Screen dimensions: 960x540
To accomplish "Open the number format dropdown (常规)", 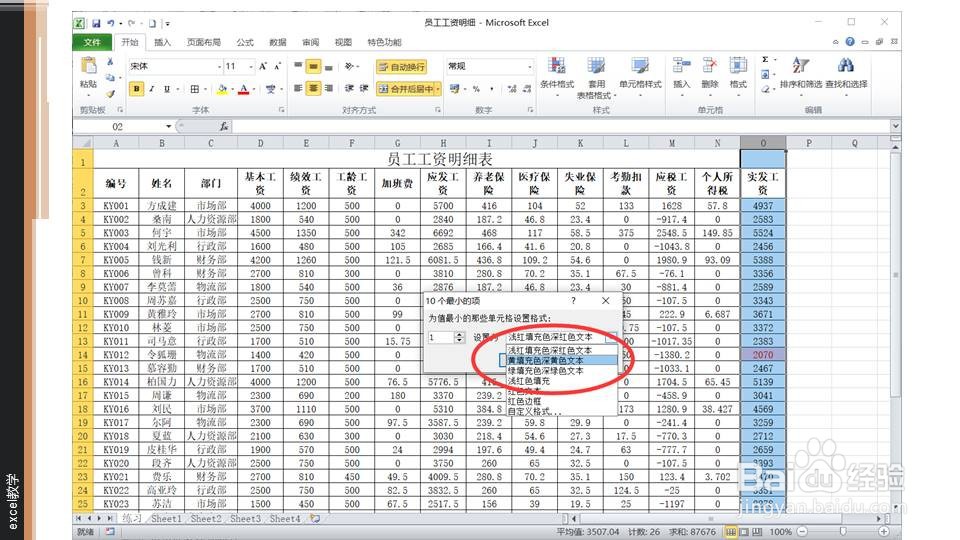I will coord(530,66).
